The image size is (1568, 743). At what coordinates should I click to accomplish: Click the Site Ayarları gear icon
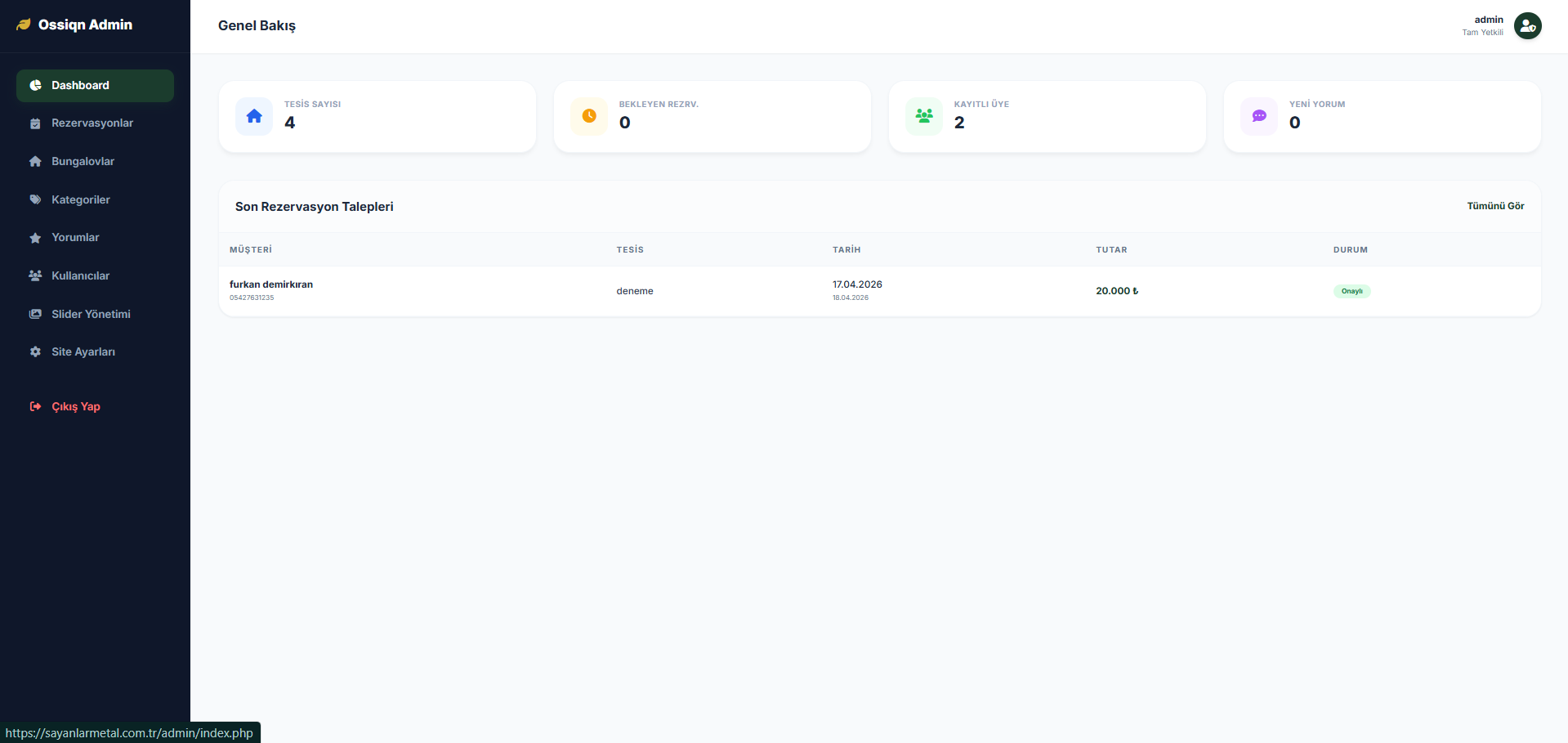click(x=35, y=352)
